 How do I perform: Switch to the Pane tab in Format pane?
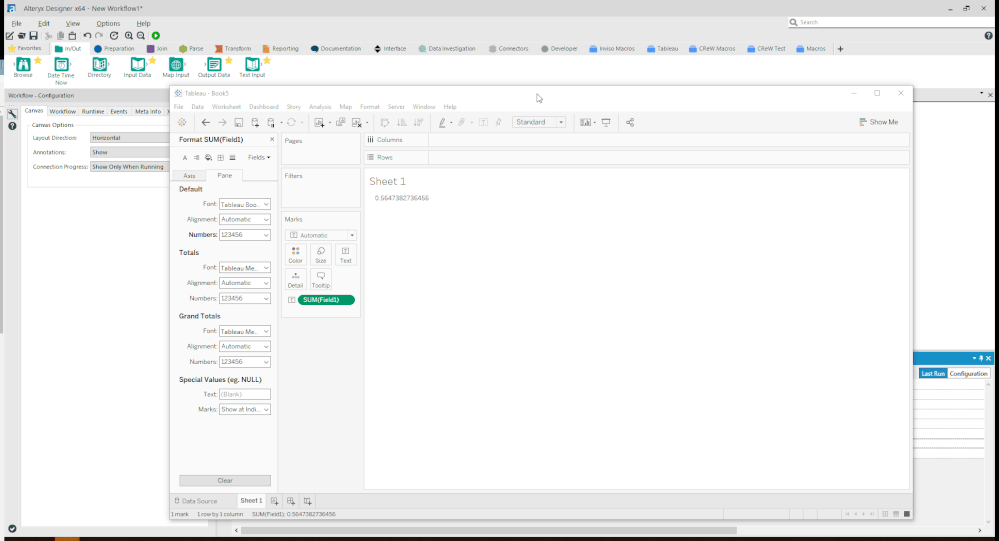pyautogui.click(x=224, y=175)
